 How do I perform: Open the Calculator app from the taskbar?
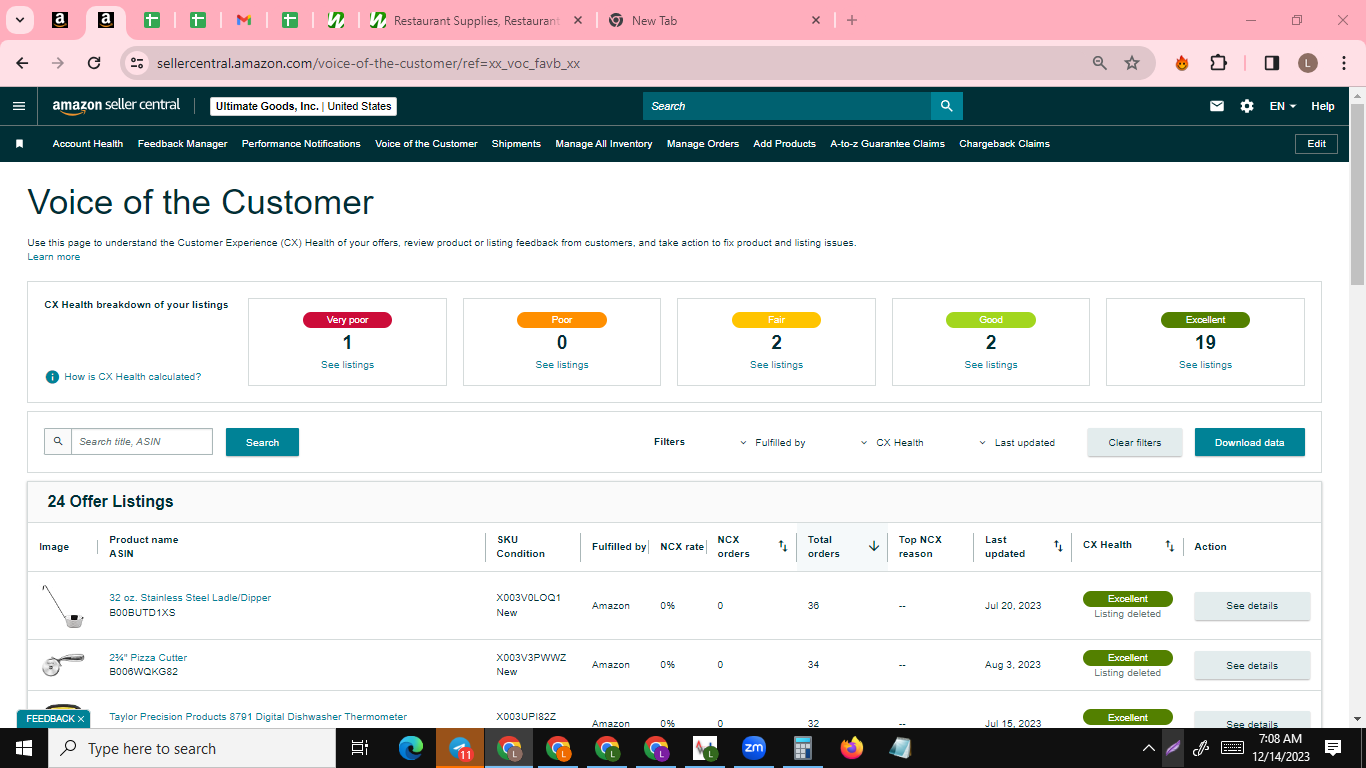coord(802,748)
